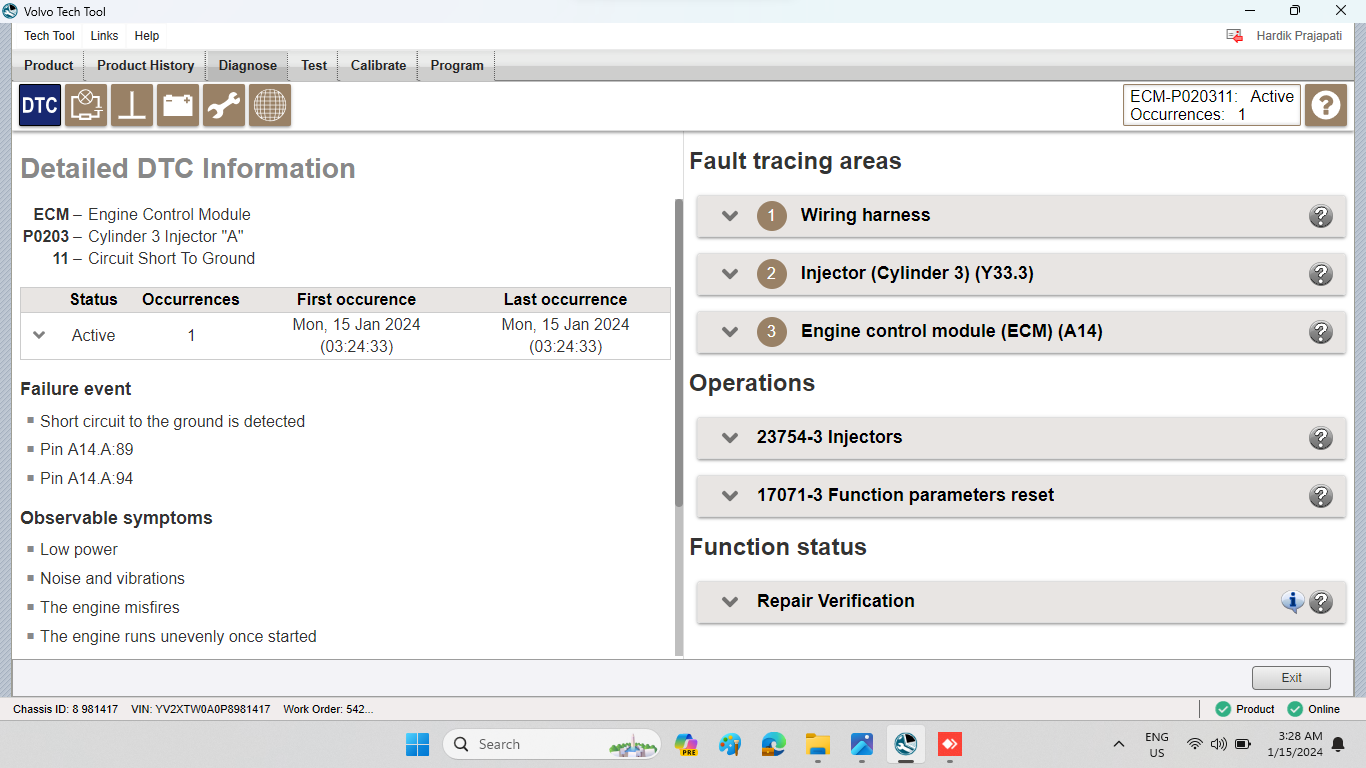
Task: Open help for Wiring harness
Action: tap(1321, 215)
